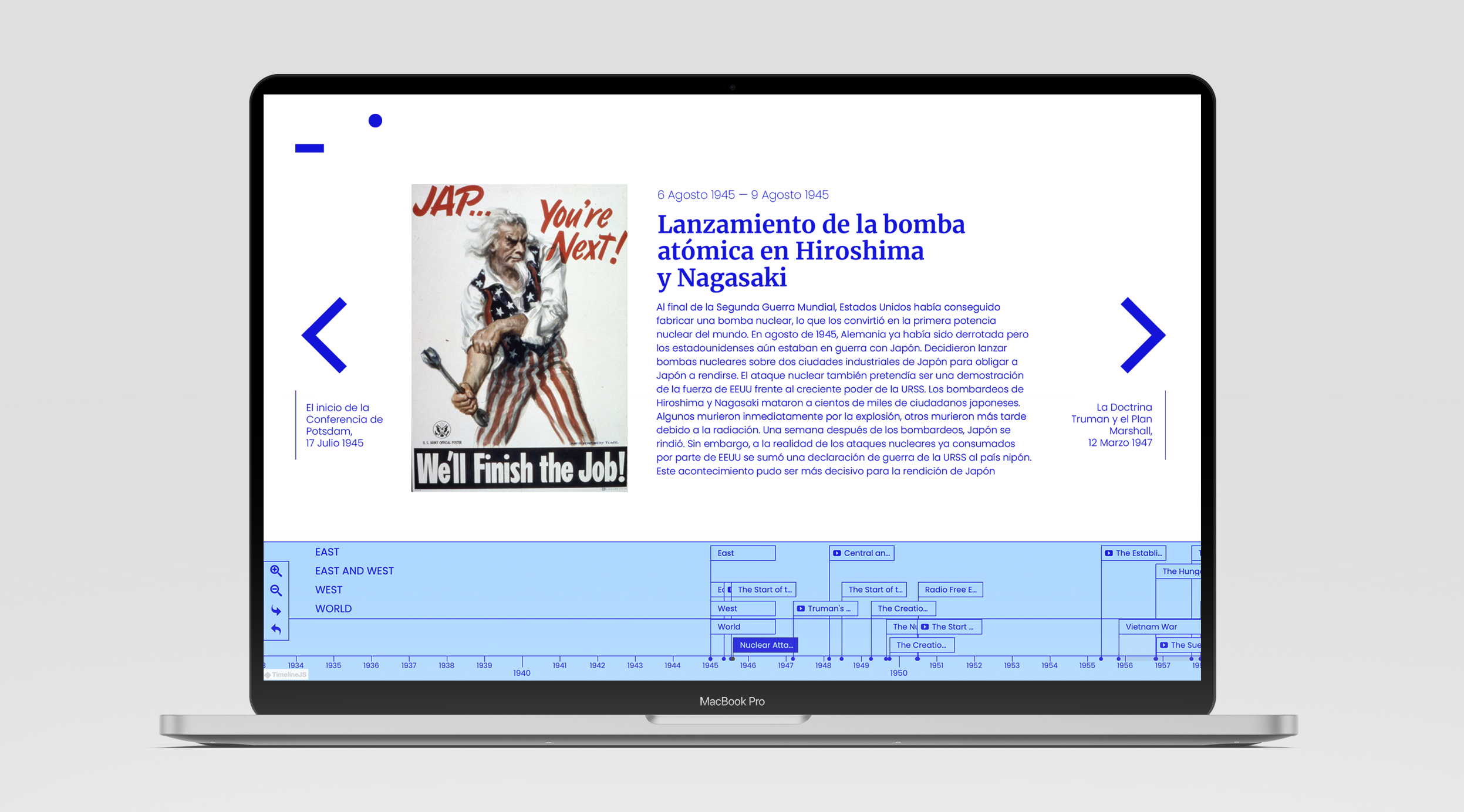Click video icon on Central an... marker
Image resolution: width=1464 pixels, height=812 pixels.
pos(836,553)
